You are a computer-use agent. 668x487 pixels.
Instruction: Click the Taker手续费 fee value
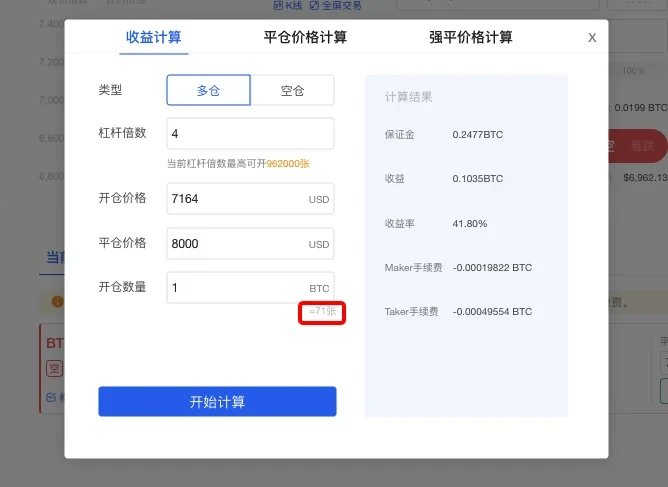point(492,312)
